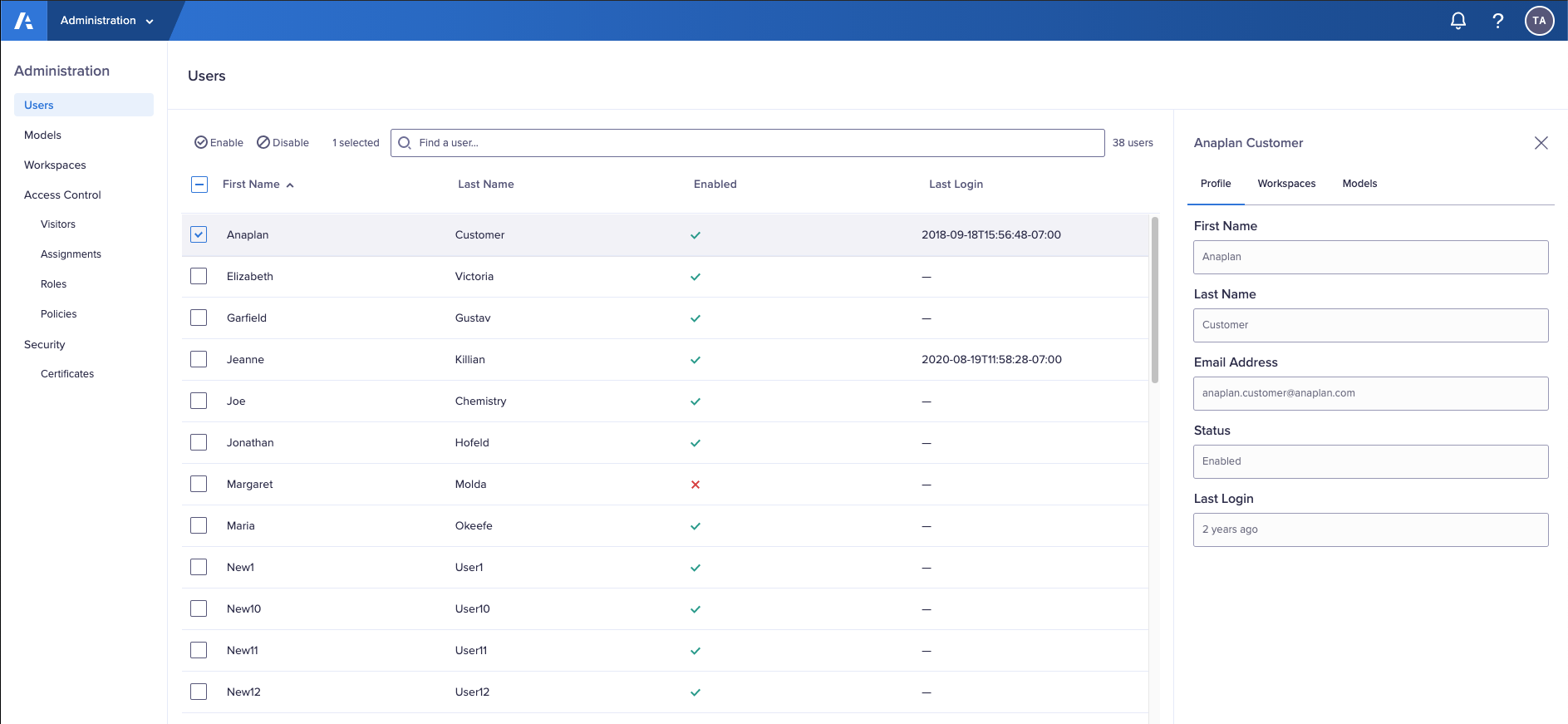This screenshot has width=1568, height=724.
Task: Open Roles under Access Control
Action: tap(53, 284)
